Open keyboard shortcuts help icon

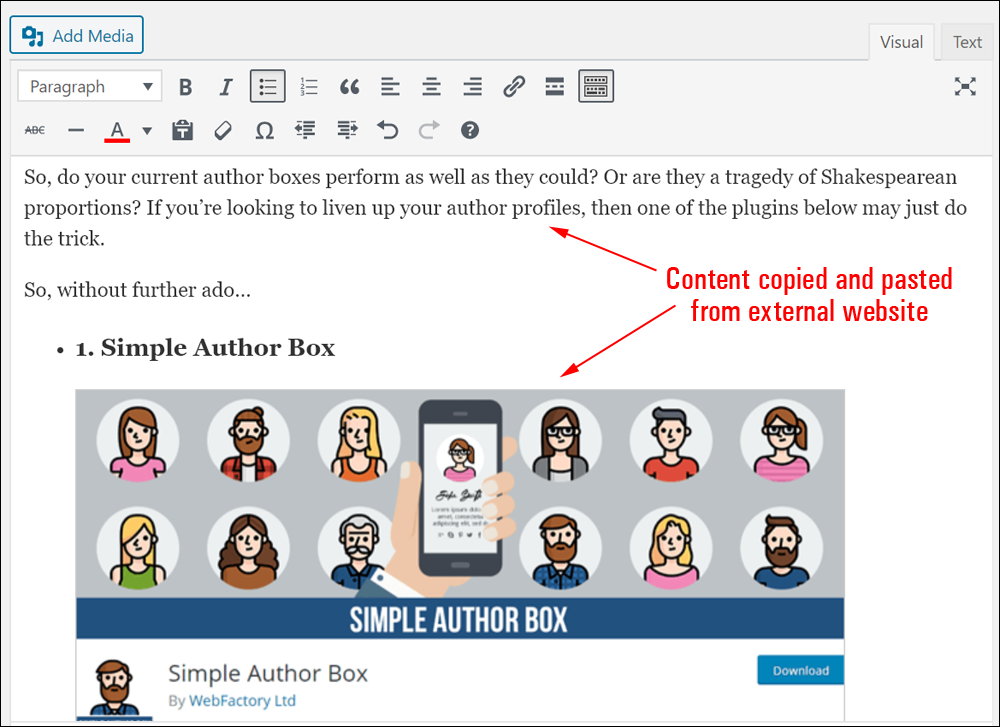click(x=470, y=130)
